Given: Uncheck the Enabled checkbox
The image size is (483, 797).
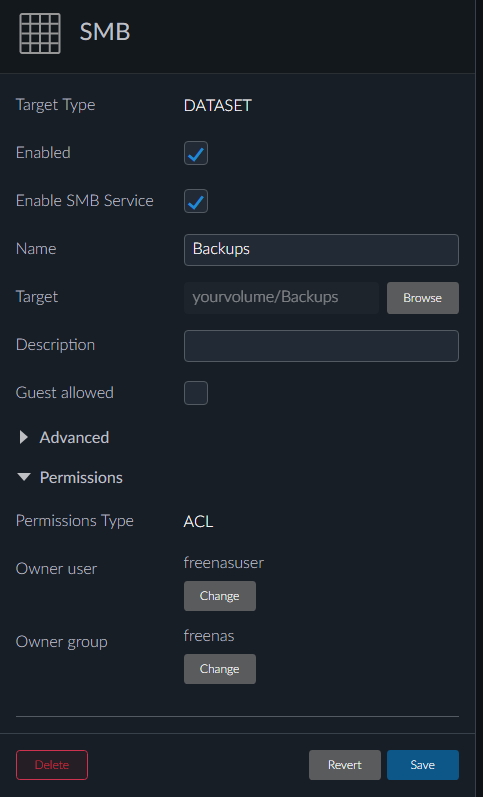Looking at the screenshot, I should click(x=196, y=153).
